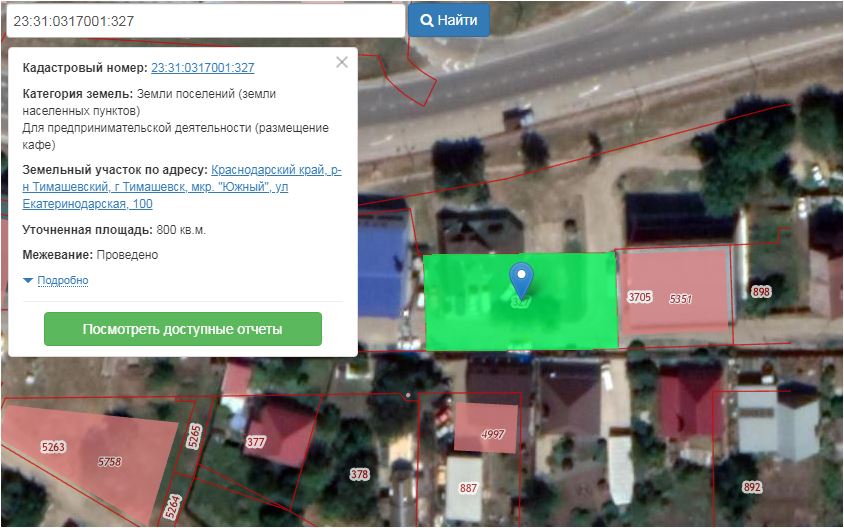Click parcel label 5758

click(109, 461)
